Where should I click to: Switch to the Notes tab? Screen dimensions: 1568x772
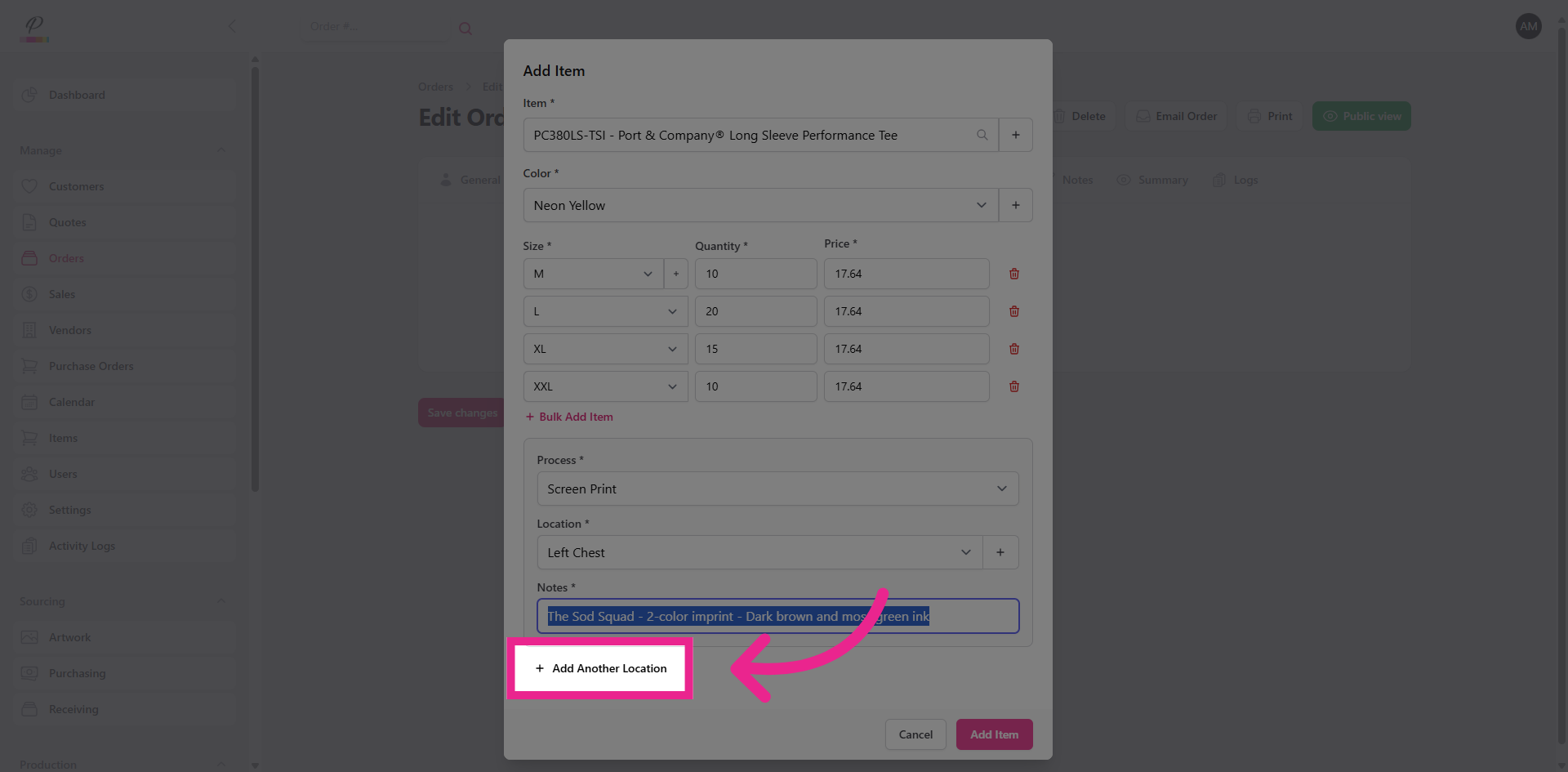[x=1077, y=180]
